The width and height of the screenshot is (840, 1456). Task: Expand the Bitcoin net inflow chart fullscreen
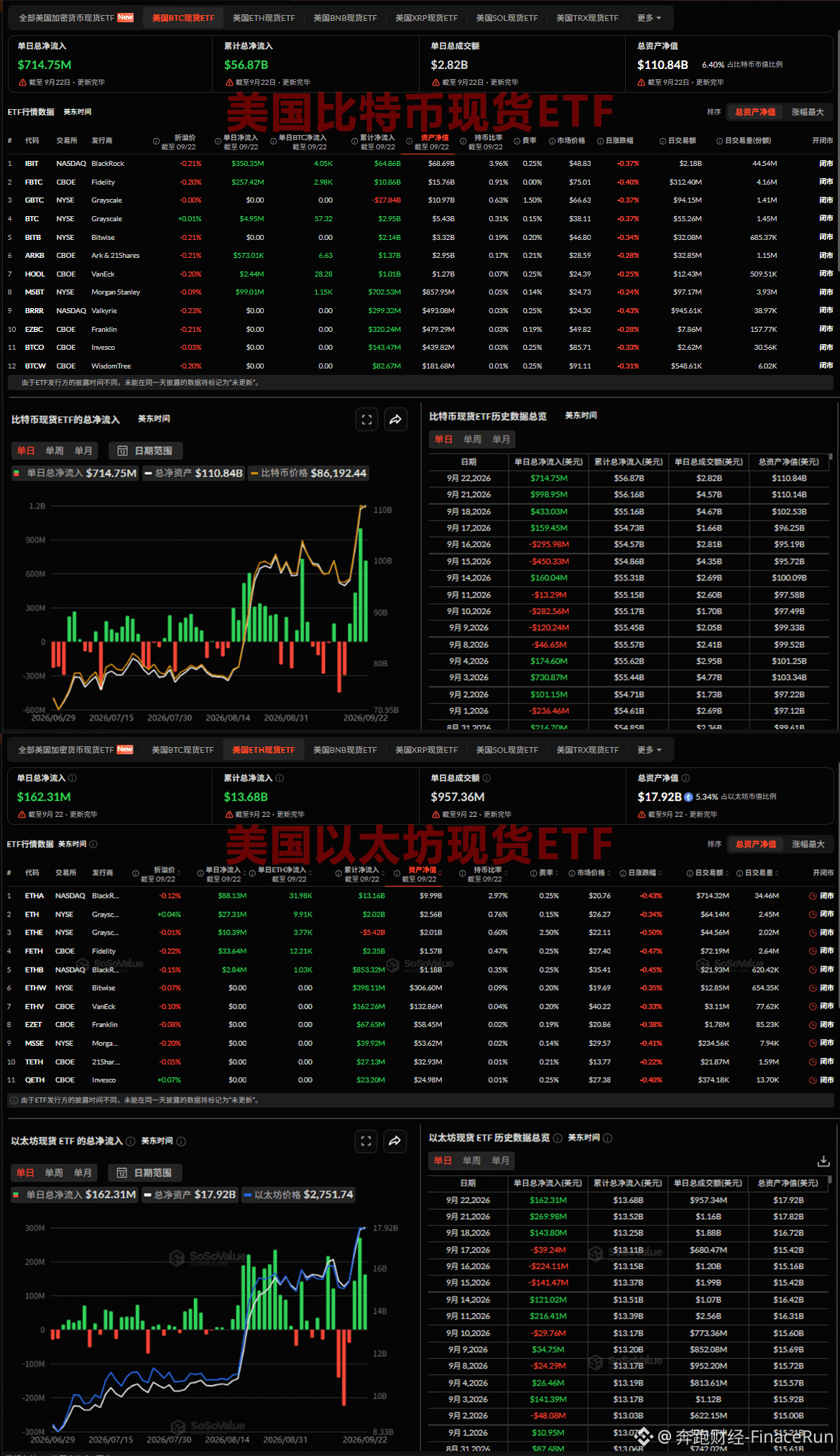pyautogui.click(x=366, y=419)
